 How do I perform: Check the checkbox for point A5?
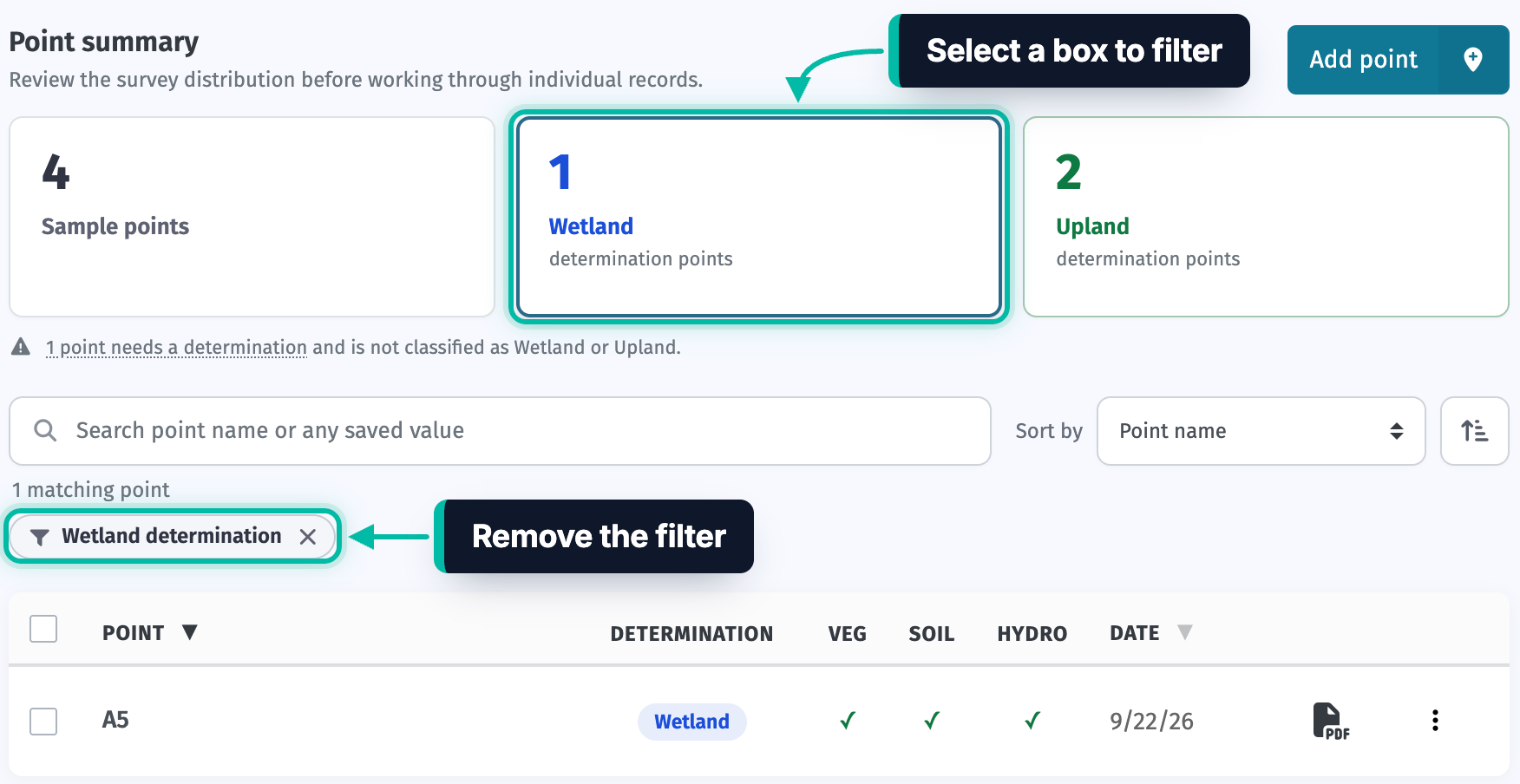[x=43, y=721]
